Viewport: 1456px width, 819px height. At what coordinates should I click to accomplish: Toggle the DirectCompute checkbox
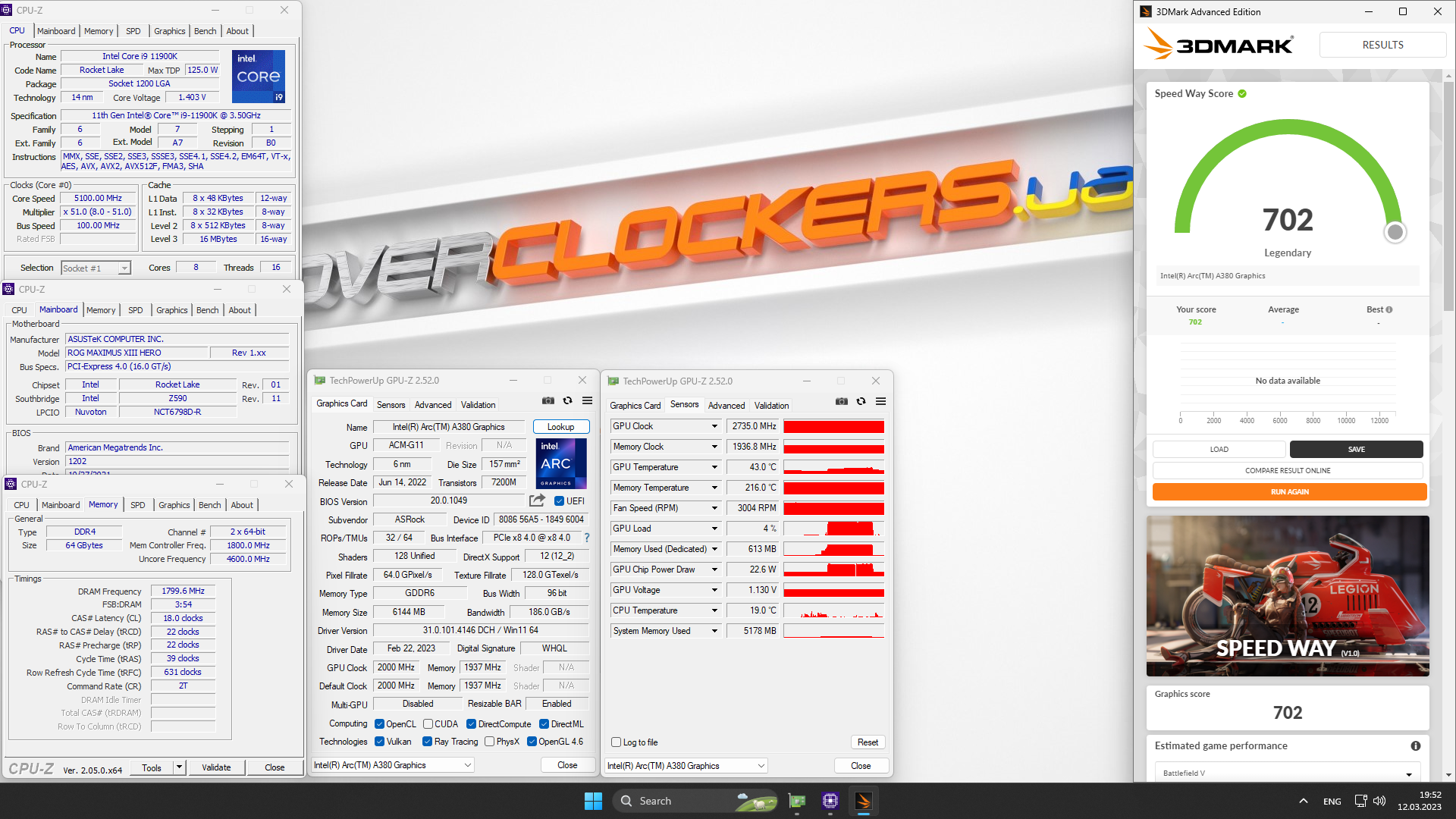tap(472, 724)
